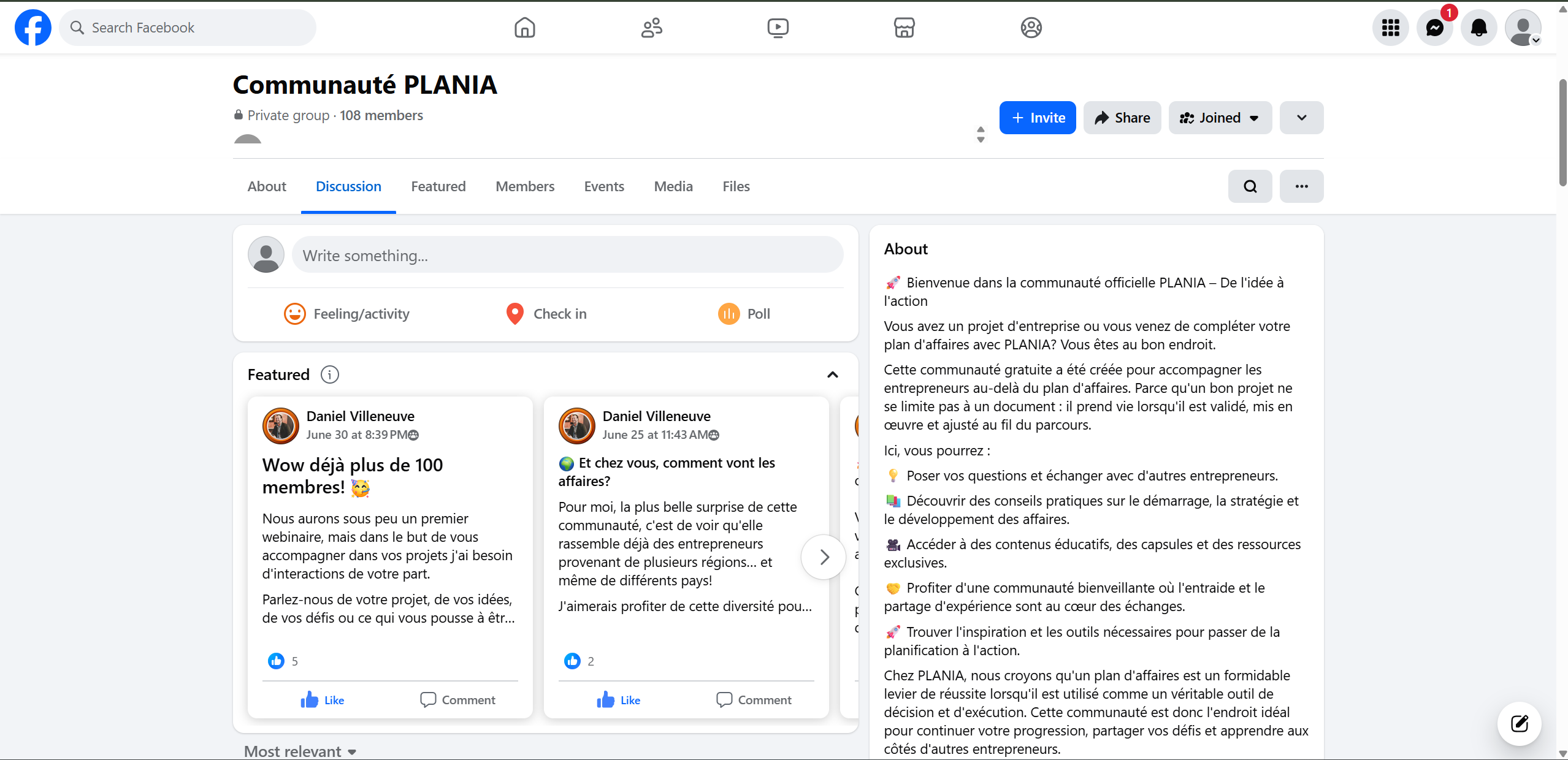Show next featured posts with right arrow
The image size is (1568, 760).
point(824,557)
